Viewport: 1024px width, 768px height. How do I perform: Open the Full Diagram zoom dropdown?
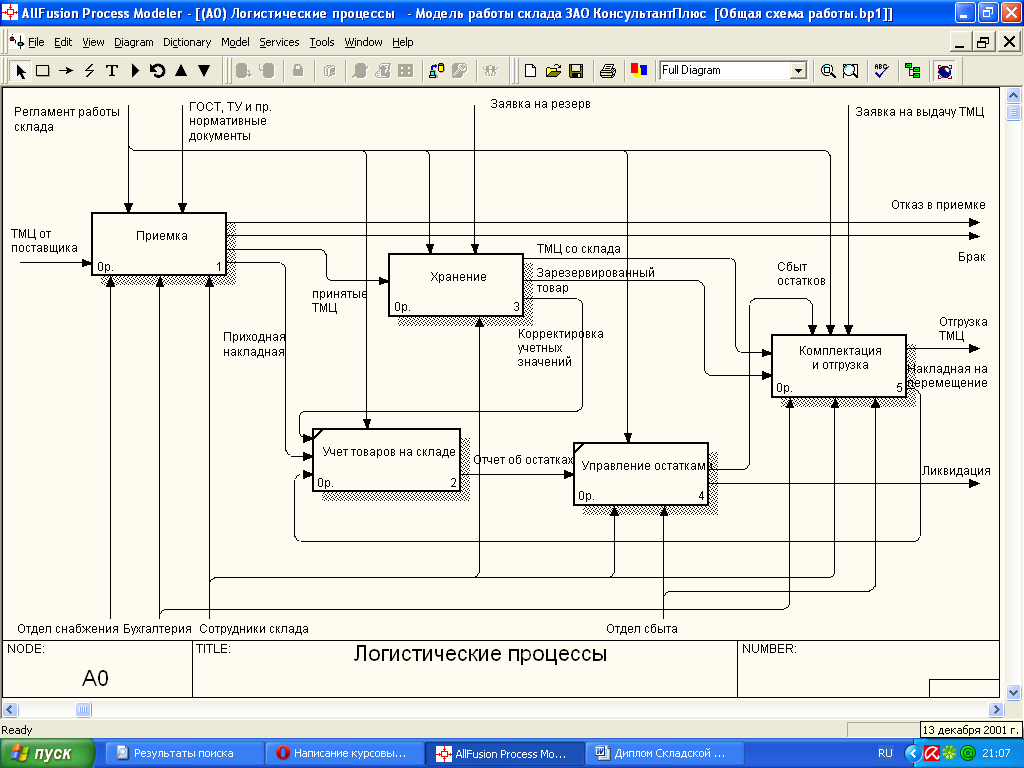click(798, 71)
